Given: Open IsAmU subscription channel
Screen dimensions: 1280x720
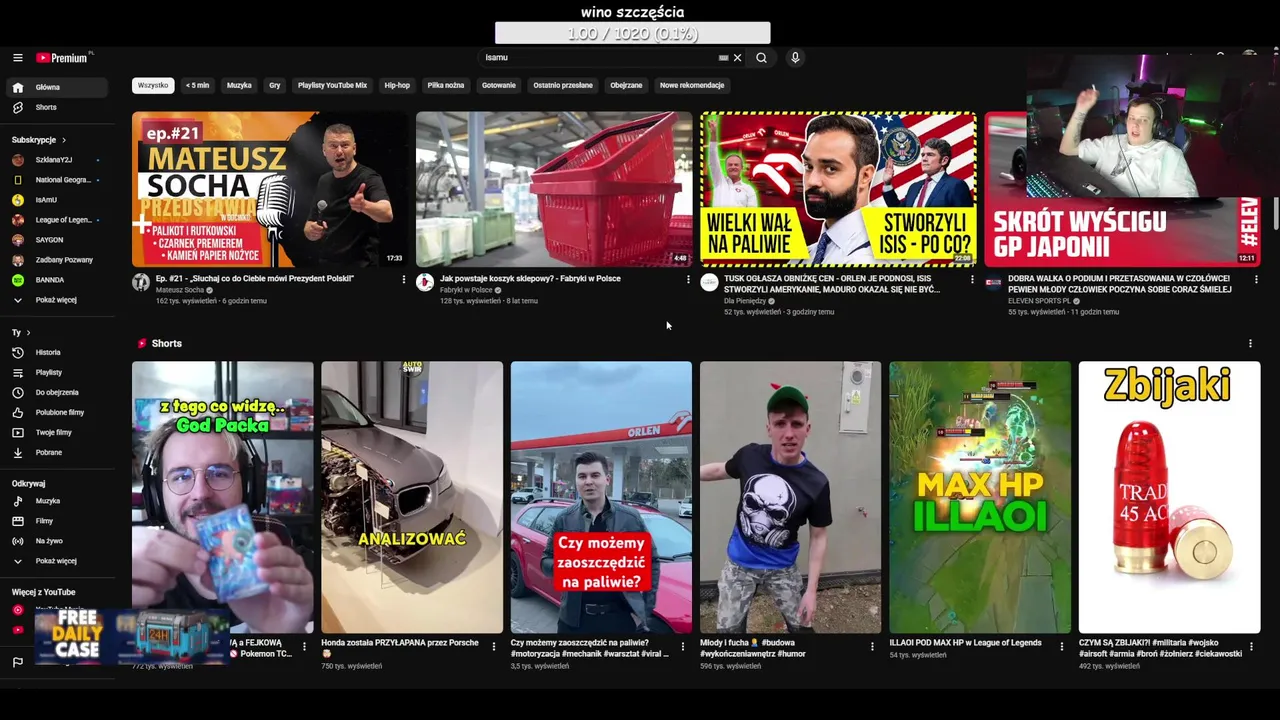Looking at the screenshot, I should click(x=57, y=200).
